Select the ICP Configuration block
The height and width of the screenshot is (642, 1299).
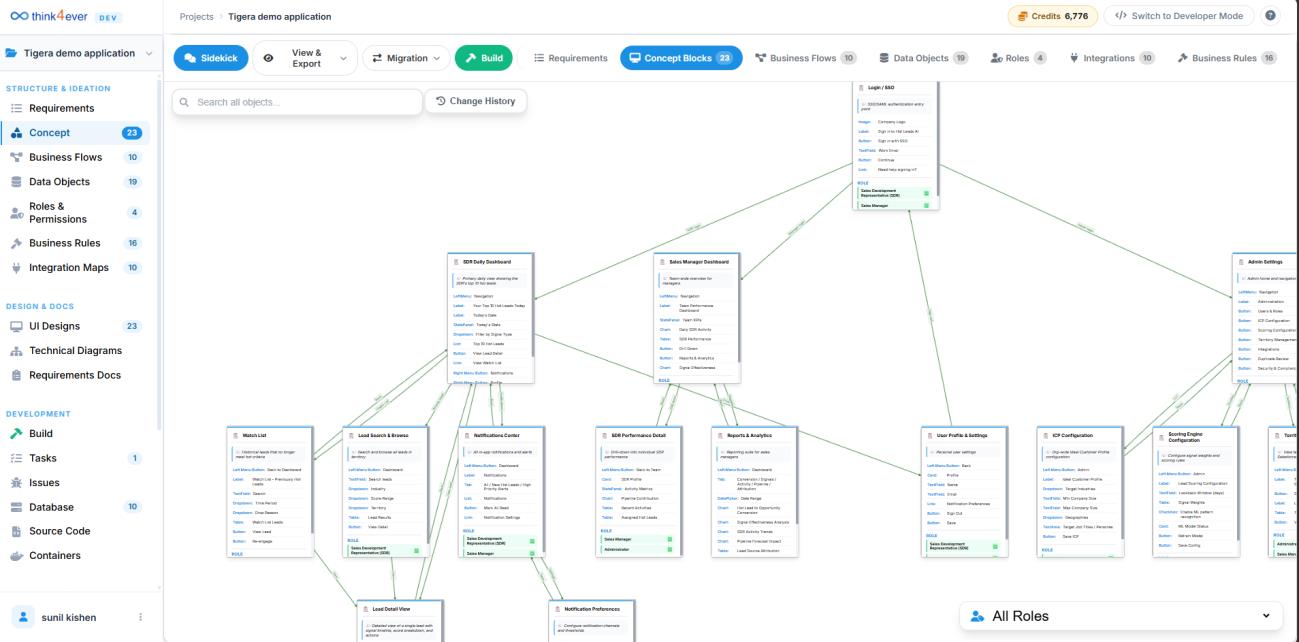pyautogui.click(x=1080, y=491)
